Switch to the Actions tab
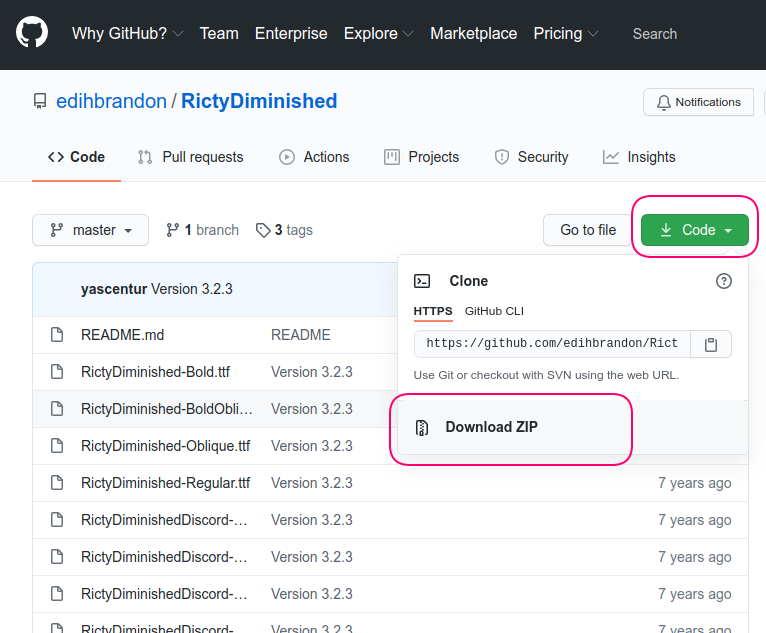 pos(314,157)
